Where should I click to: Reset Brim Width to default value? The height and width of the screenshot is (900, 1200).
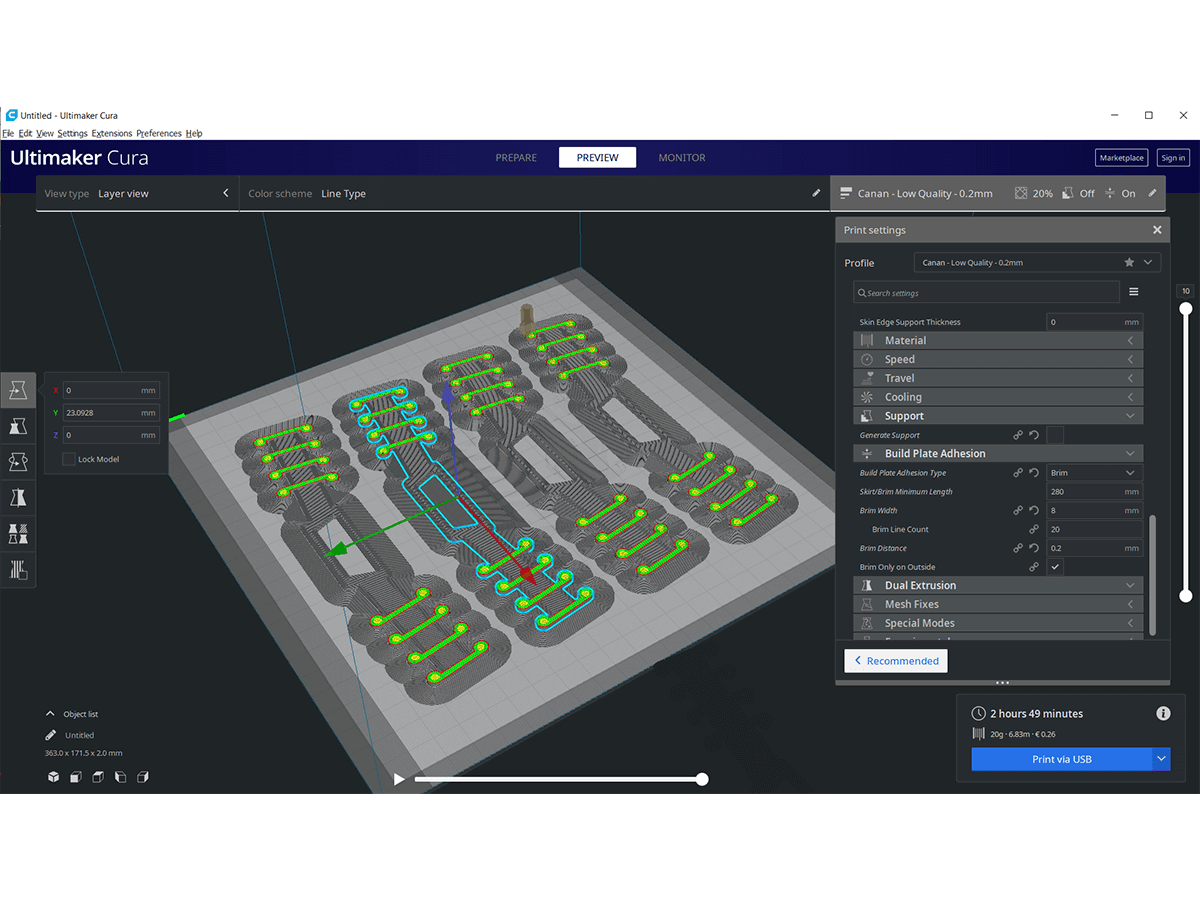1034,511
